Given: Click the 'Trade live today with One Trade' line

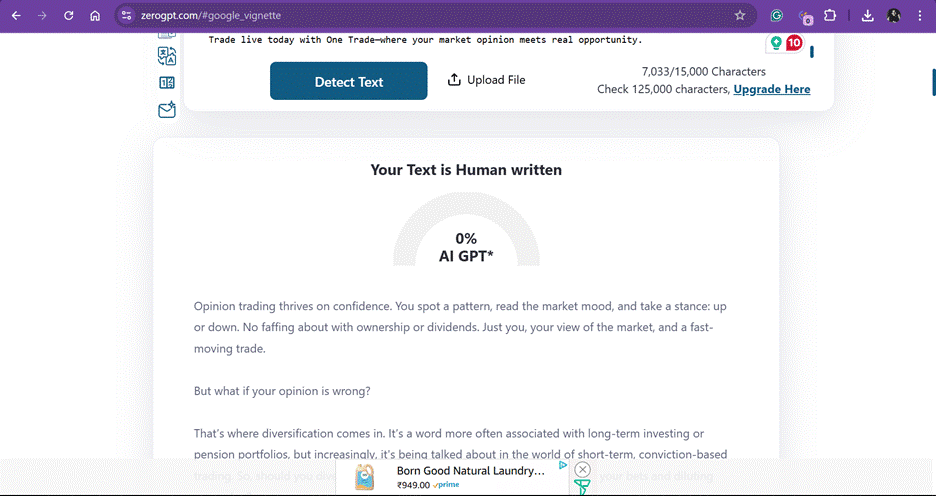Looking at the screenshot, I should tap(426, 40).
